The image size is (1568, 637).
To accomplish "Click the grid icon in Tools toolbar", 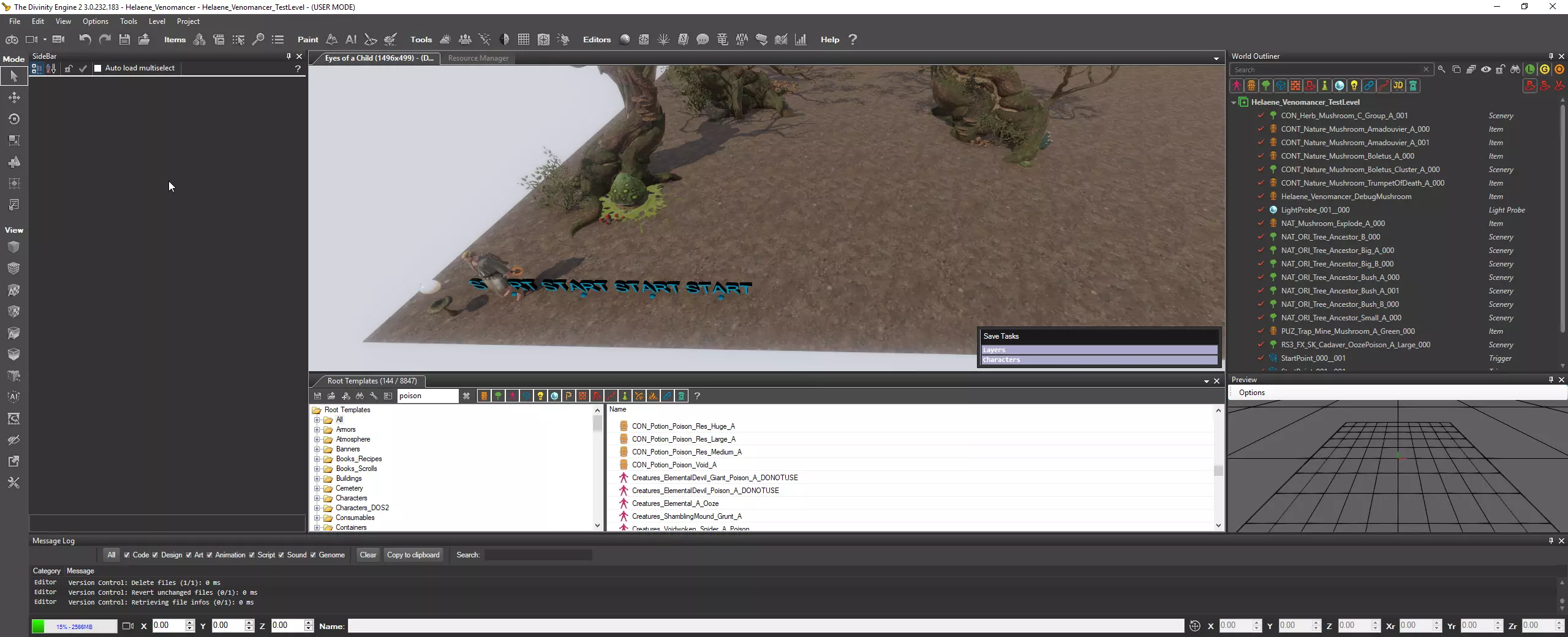I will (x=524, y=39).
